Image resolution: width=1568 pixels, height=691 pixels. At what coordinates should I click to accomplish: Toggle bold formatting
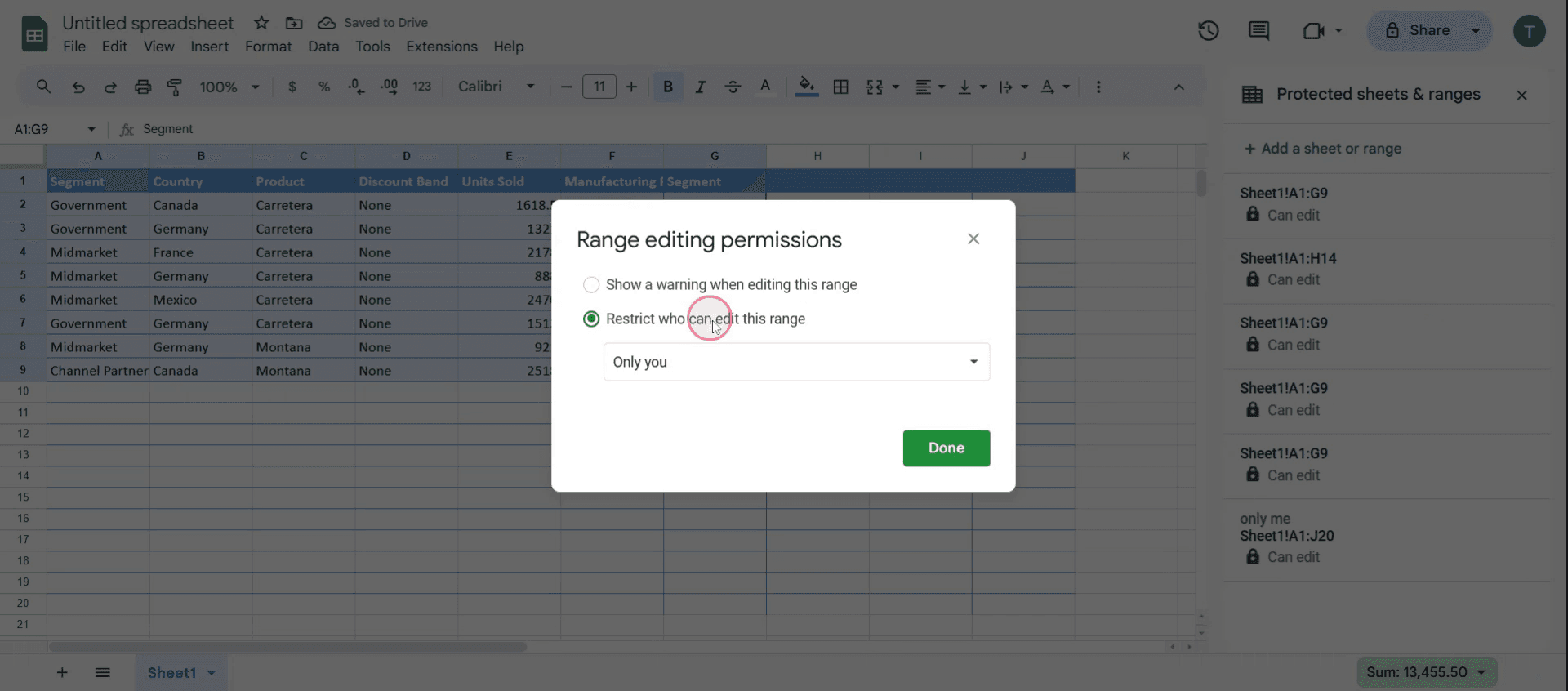(668, 87)
